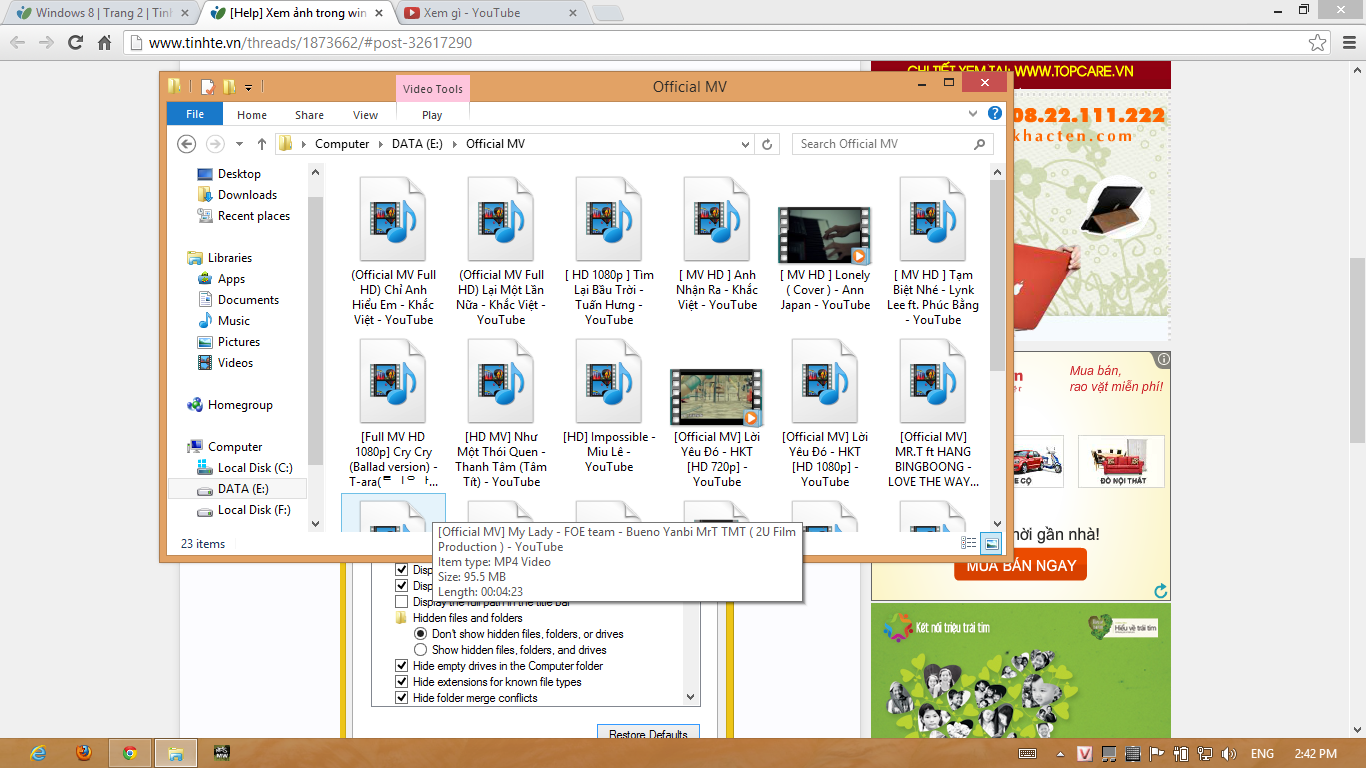1366x768 pixels.
Task: Select 'Don't show hidden files, folders, or drives'
Action: tap(421, 634)
